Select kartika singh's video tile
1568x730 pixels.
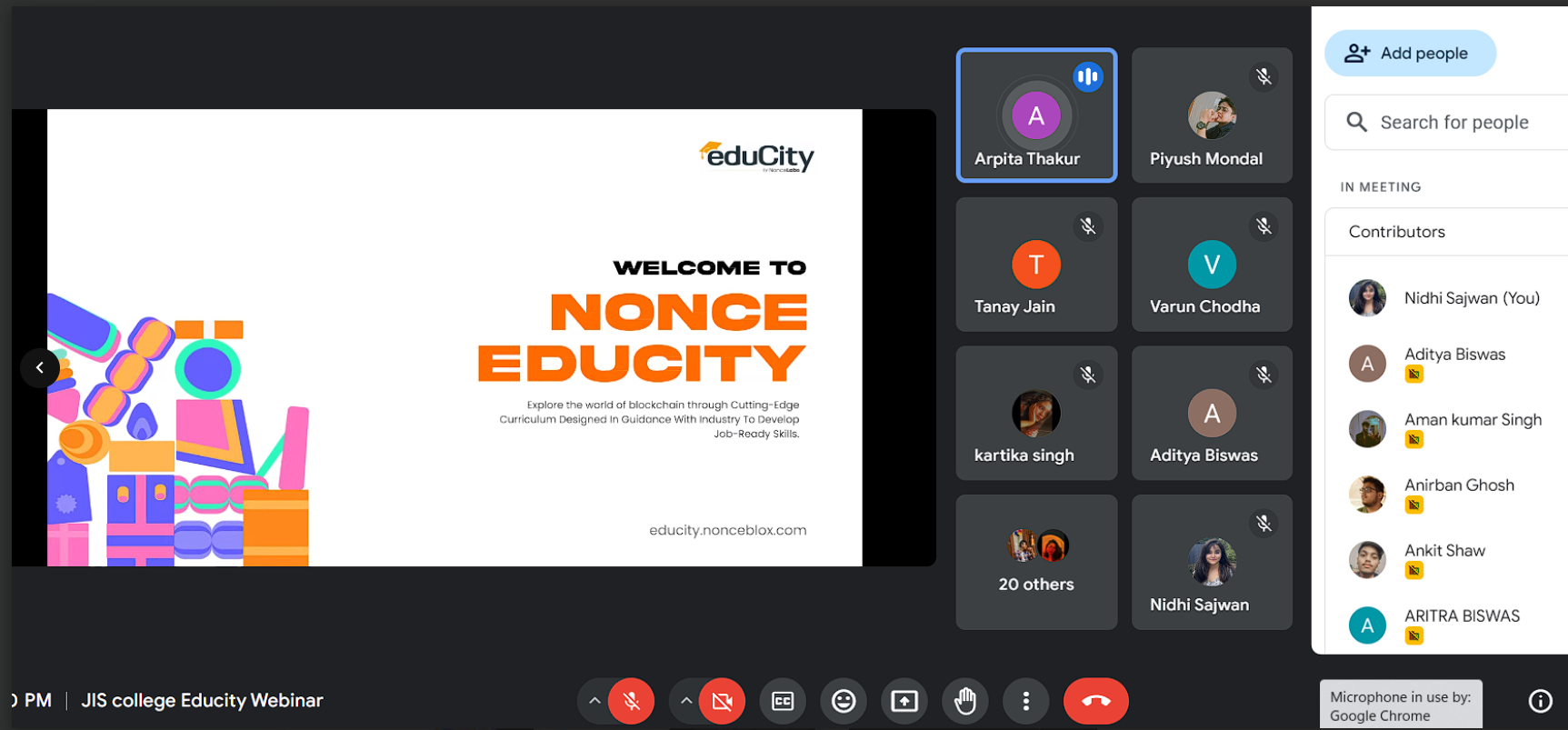1036,414
